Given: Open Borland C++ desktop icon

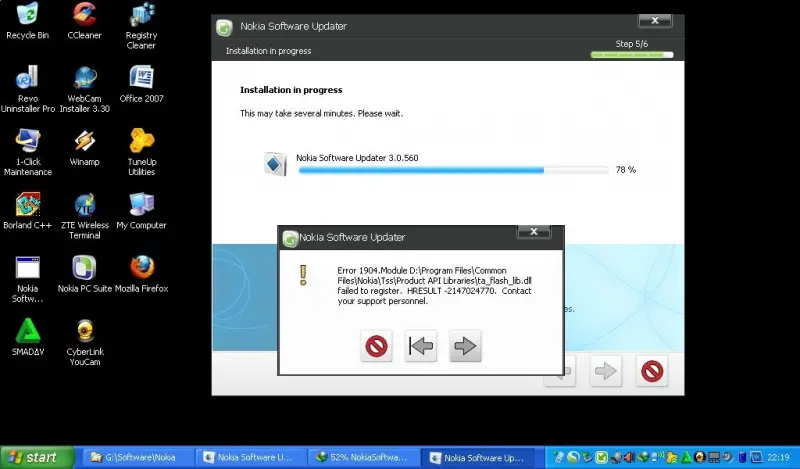Looking at the screenshot, I should (x=28, y=211).
